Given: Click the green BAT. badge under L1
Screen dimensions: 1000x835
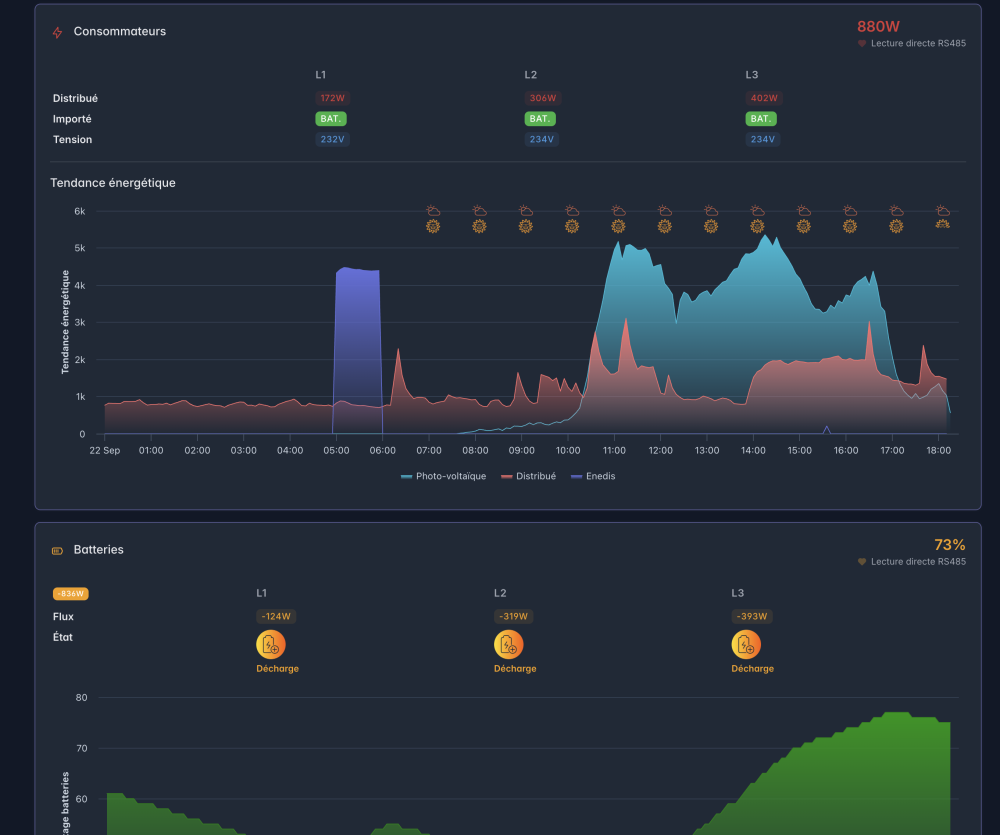Looking at the screenshot, I should pos(331,119).
